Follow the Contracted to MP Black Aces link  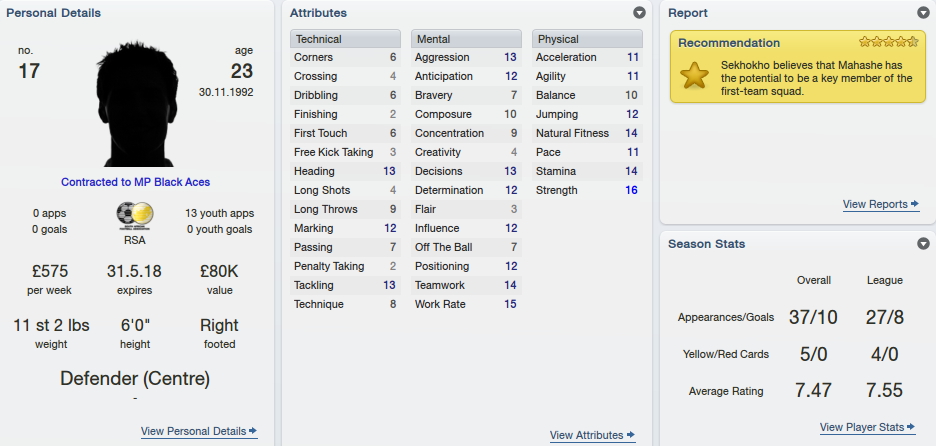136,182
